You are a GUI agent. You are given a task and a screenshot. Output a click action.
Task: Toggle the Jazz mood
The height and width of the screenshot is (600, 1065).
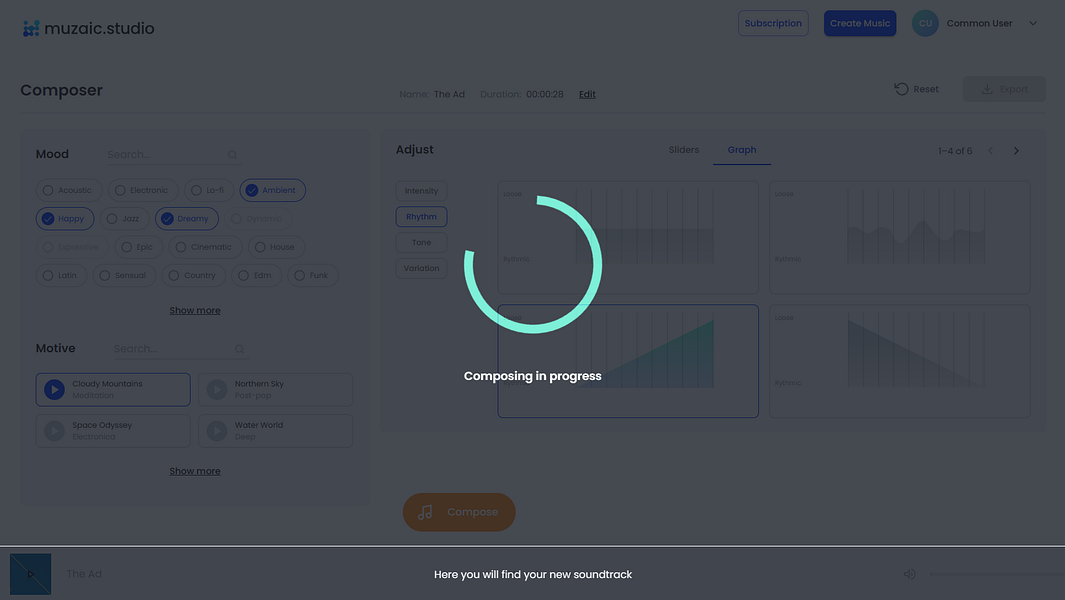pyautogui.click(x=124, y=219)
